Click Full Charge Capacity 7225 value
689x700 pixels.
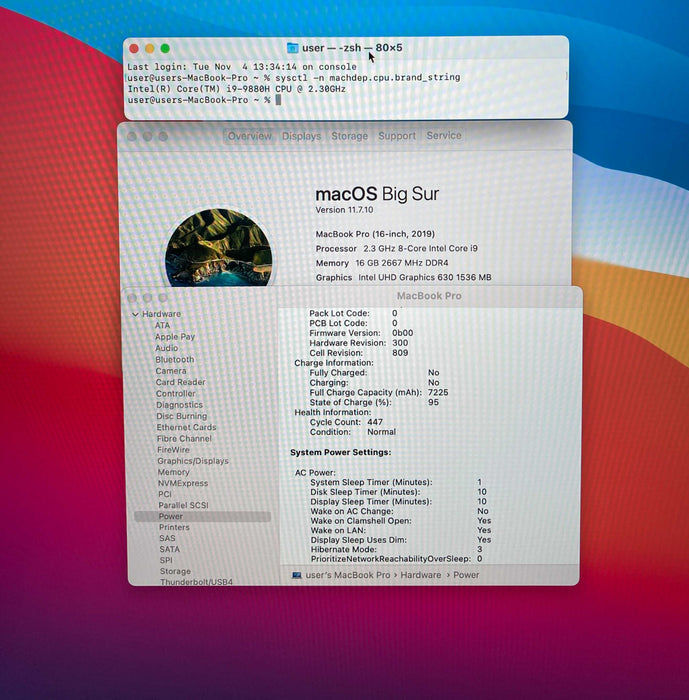click(438, 392)
